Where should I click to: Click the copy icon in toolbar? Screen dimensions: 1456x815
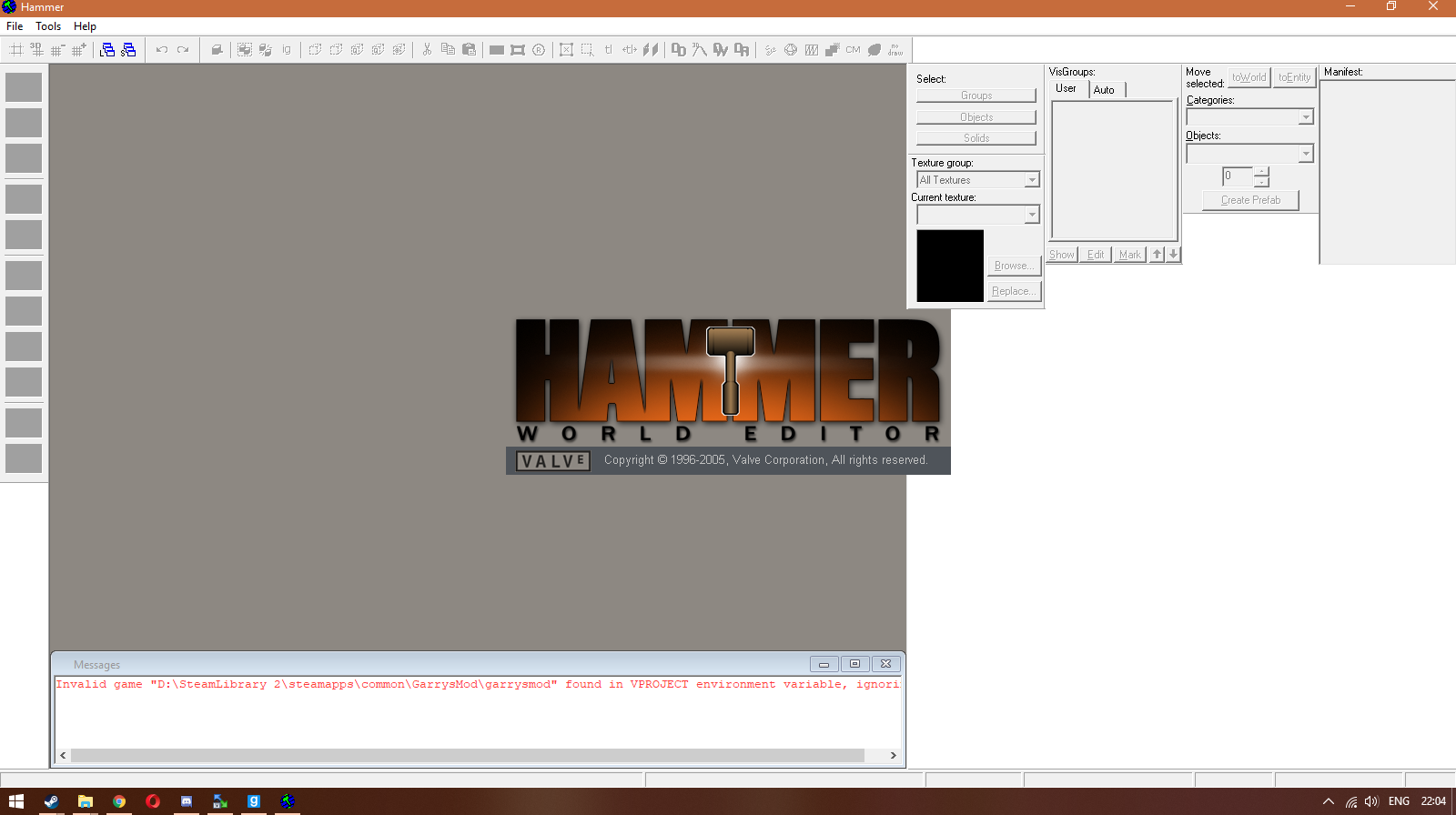[448, 50]
